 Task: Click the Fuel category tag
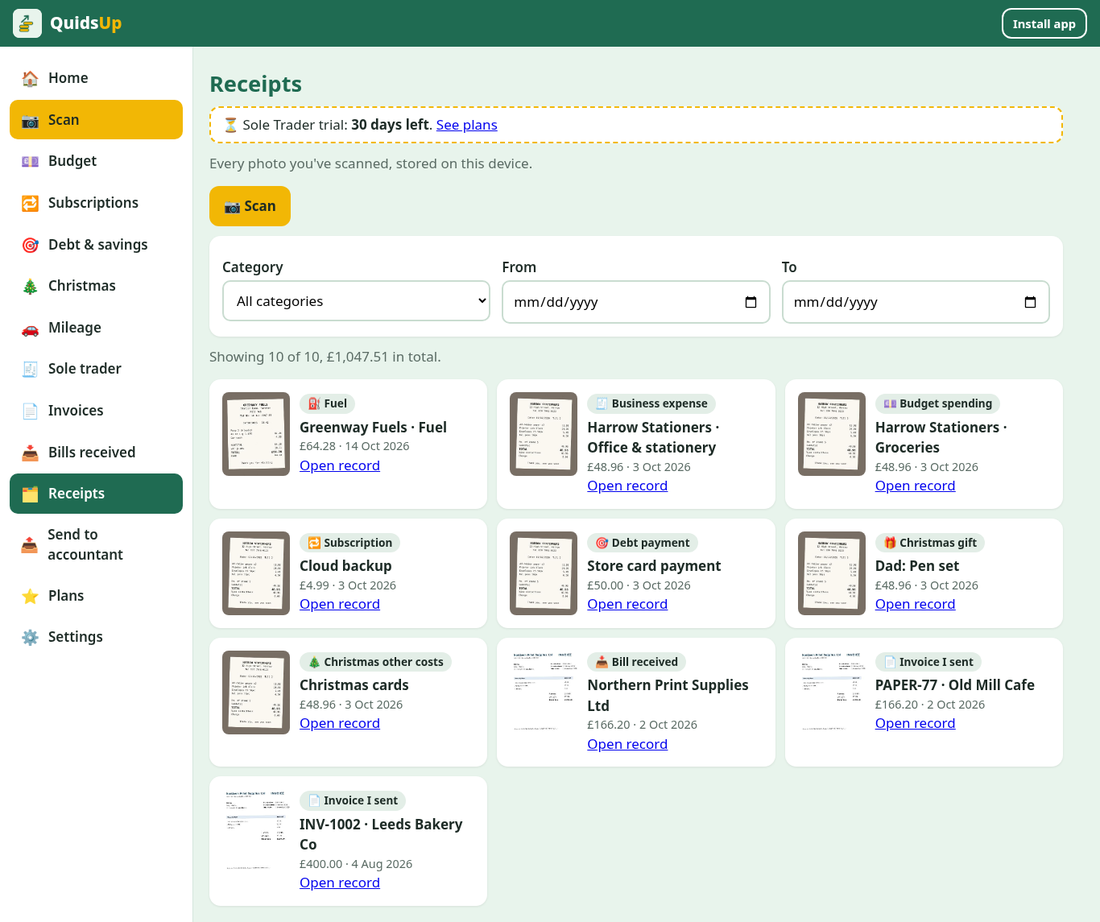pos(328,403)
